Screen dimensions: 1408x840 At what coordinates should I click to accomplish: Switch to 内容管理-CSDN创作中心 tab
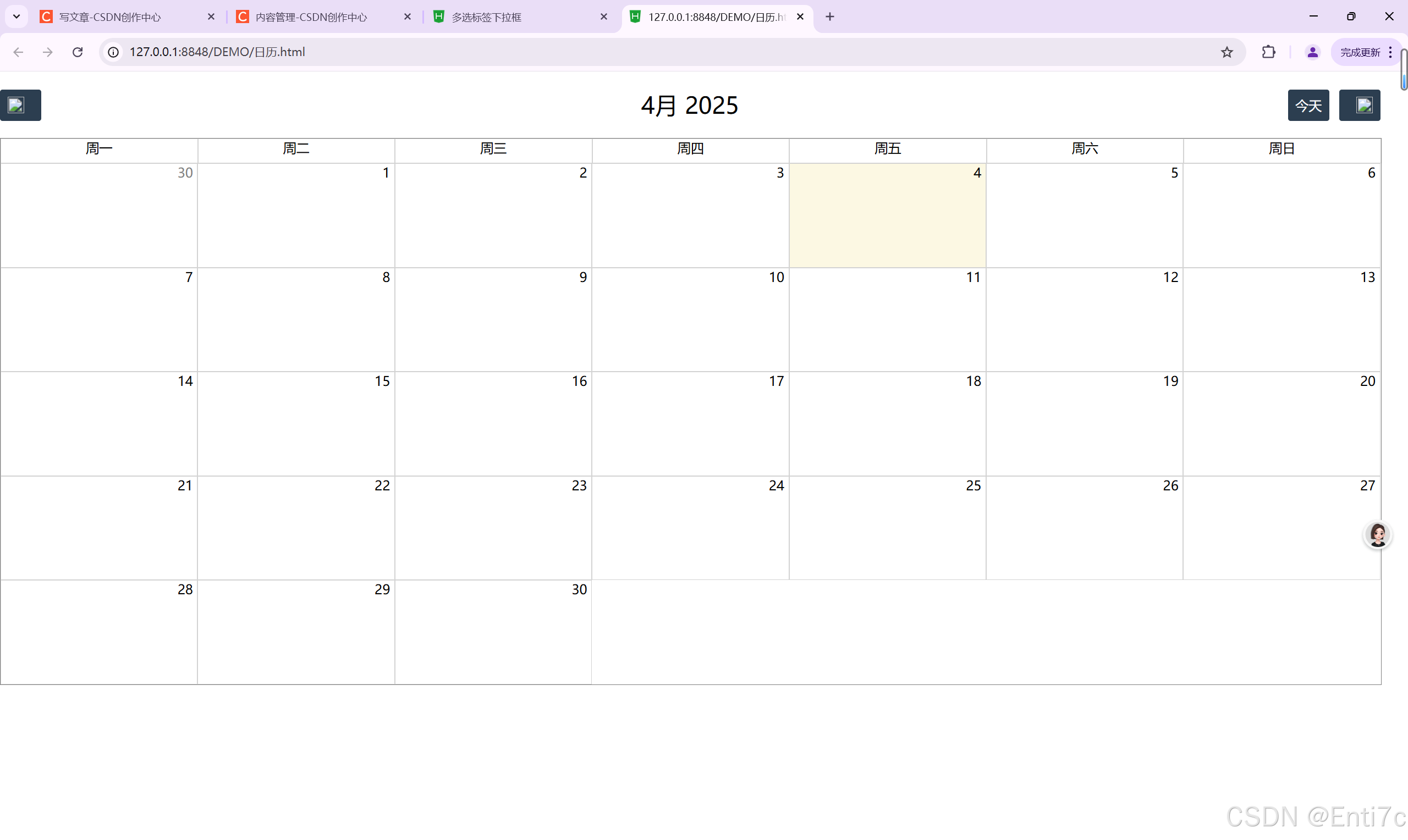click(x=311, y=17)
